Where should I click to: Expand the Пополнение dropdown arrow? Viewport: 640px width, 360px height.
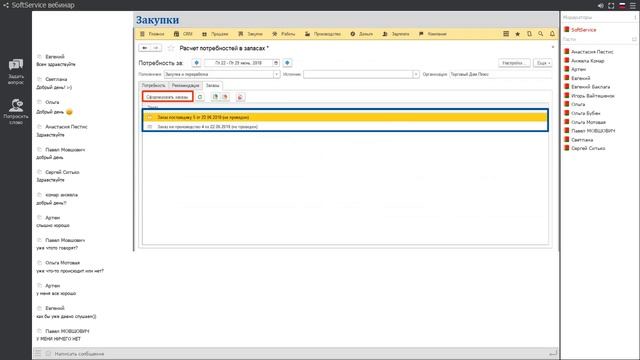(x=276, y=74)
